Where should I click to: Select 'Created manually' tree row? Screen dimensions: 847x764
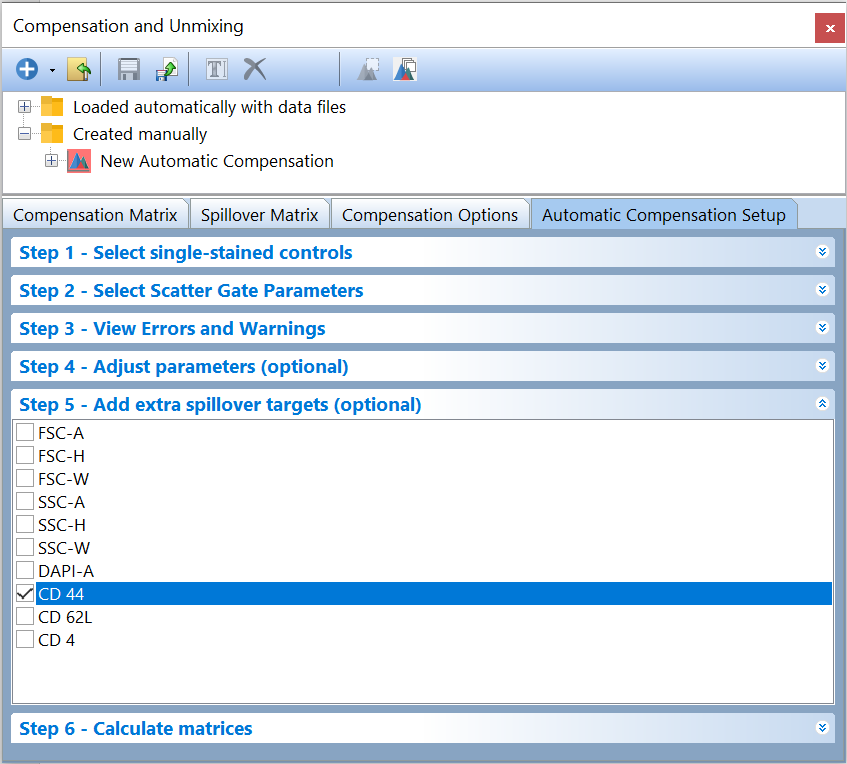(140, 134)
